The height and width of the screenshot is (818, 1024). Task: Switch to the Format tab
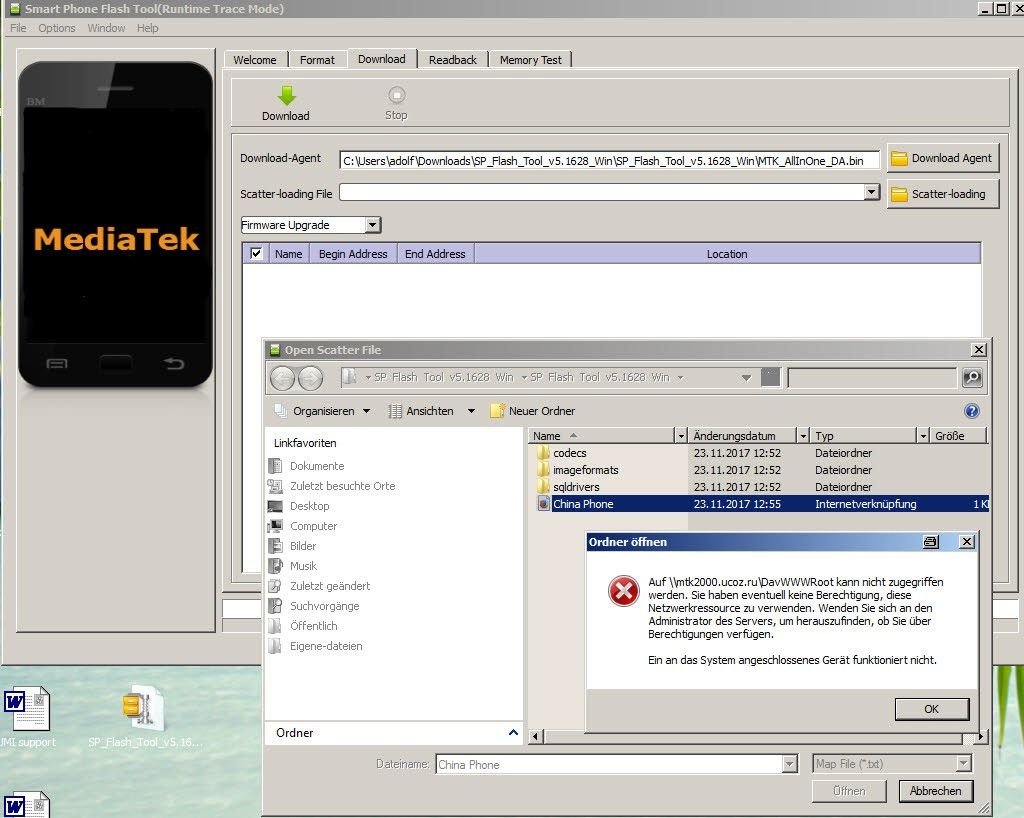(x=317, y=59)
